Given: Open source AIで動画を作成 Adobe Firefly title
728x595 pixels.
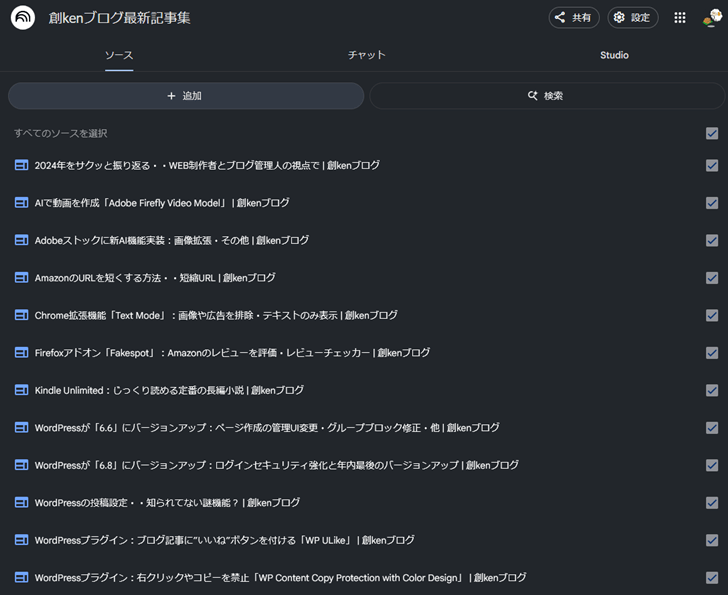Looking at the screenshot, I should point(162,203).
